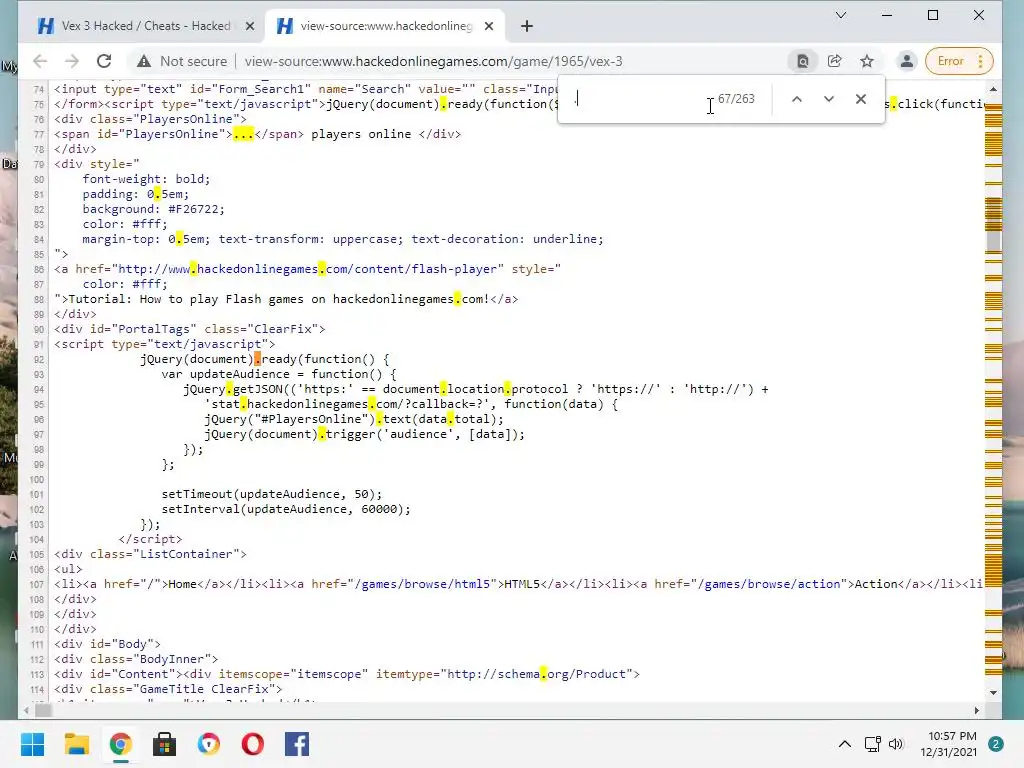
Task: Click the 67/263 match counter
Action: coord(736,99)
